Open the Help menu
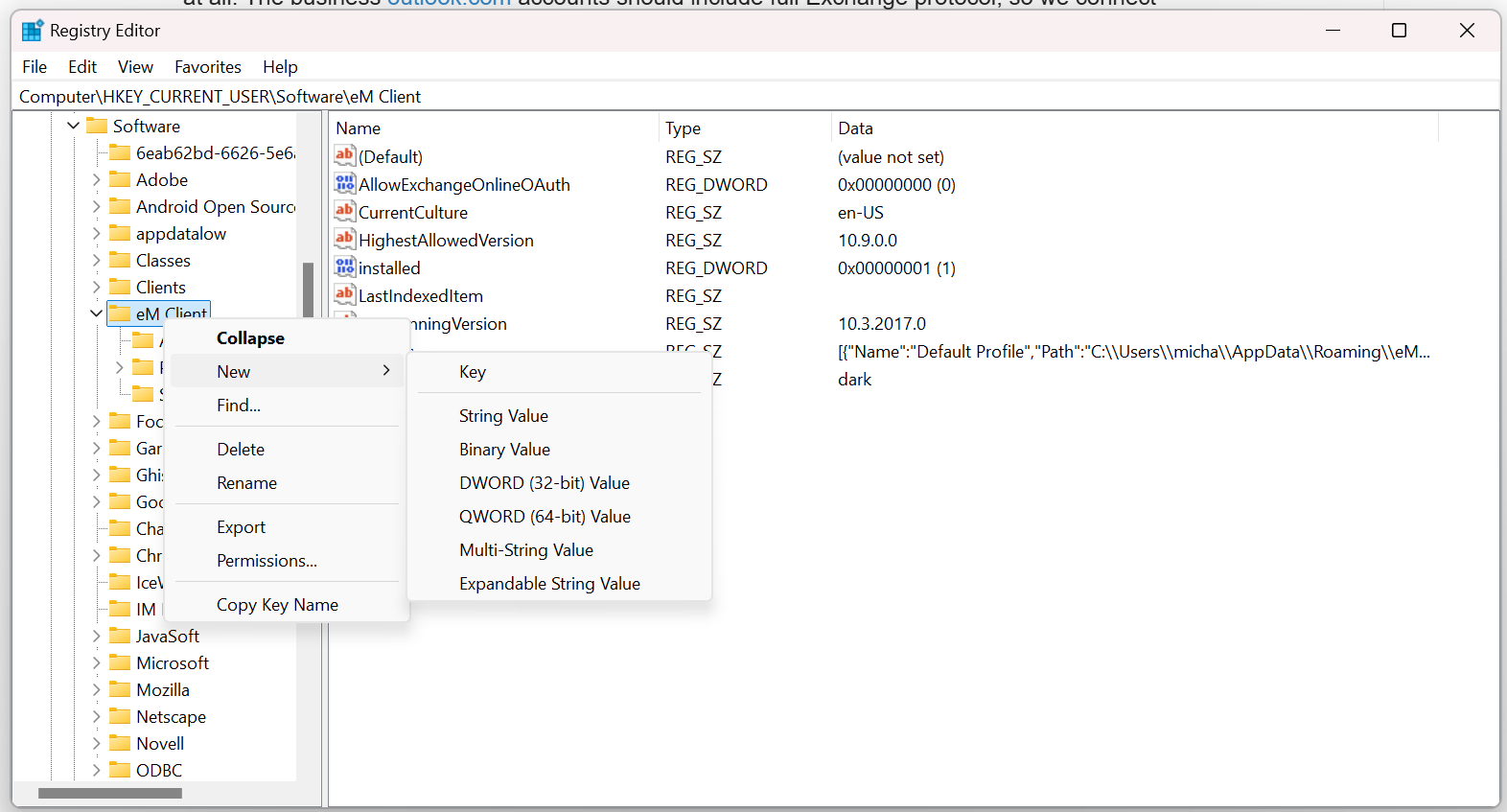Viewport: 1507px width, 812px height. click(x=281, y=66)
